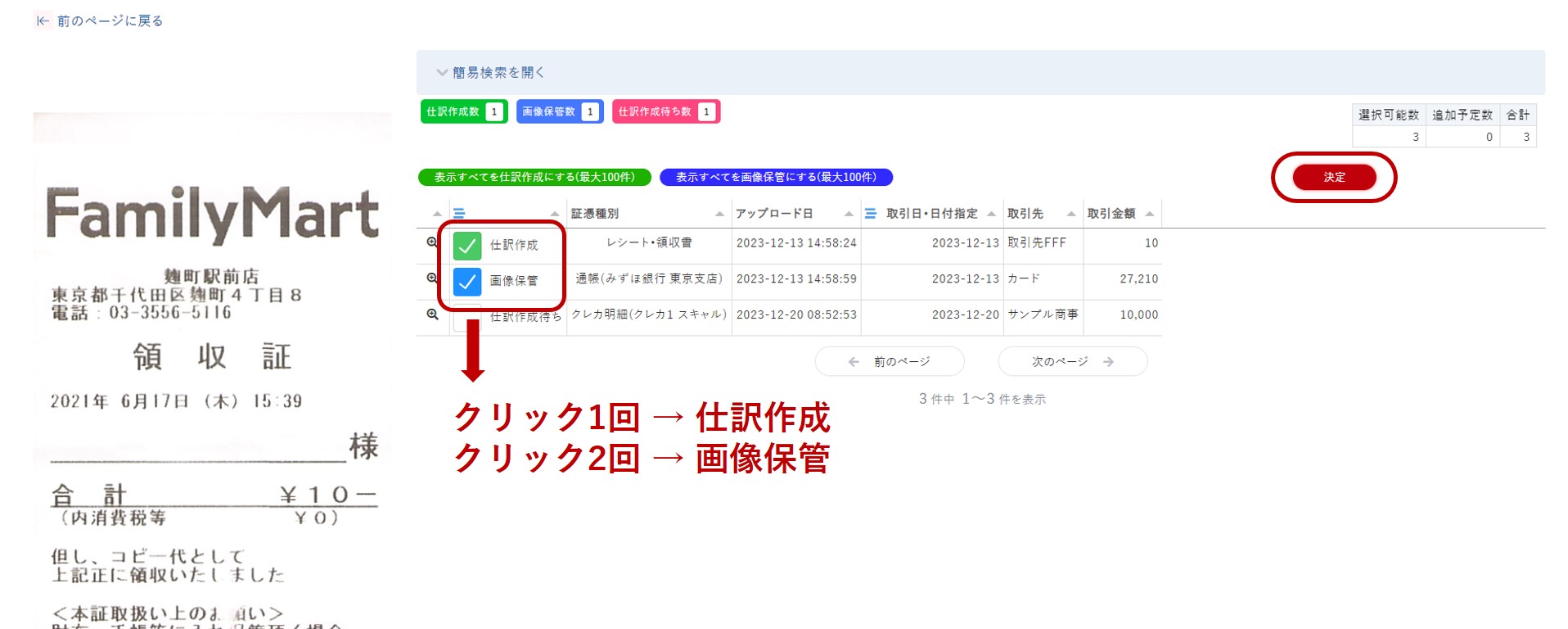Viewport: 1568px width, 629px height.
Task: Toggle the green 仕訳作成 checkbox
Action: pos(467,245)
